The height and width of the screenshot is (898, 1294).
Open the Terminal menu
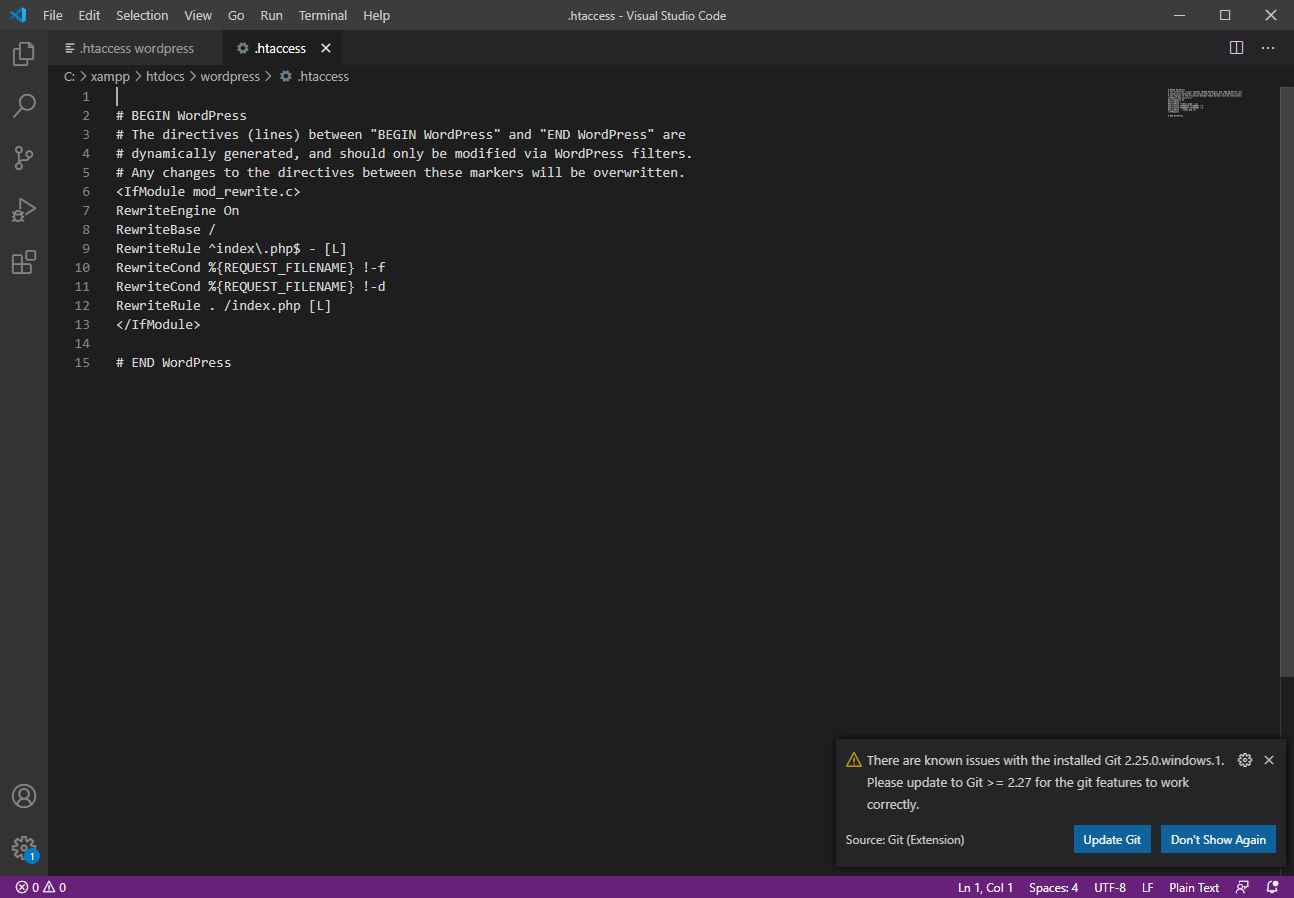click(x=323, y=15)
